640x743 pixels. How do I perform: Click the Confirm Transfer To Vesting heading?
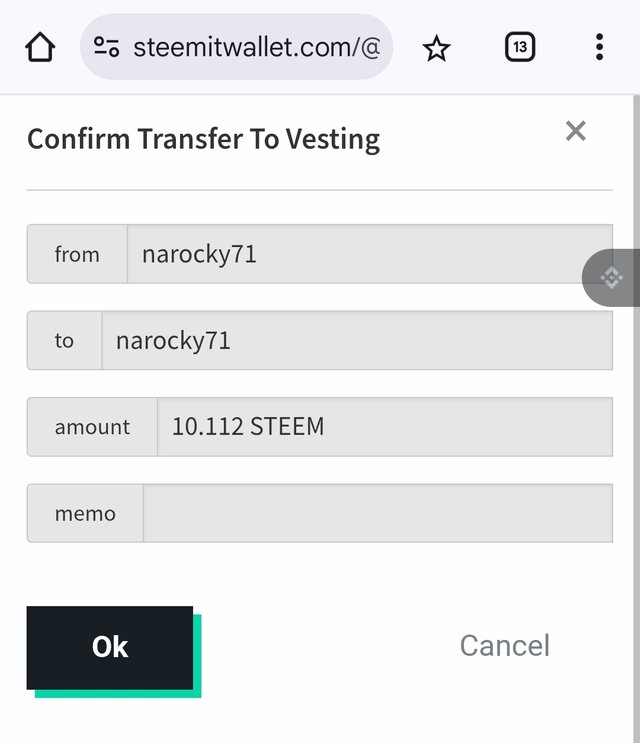(x=204, y=140)
